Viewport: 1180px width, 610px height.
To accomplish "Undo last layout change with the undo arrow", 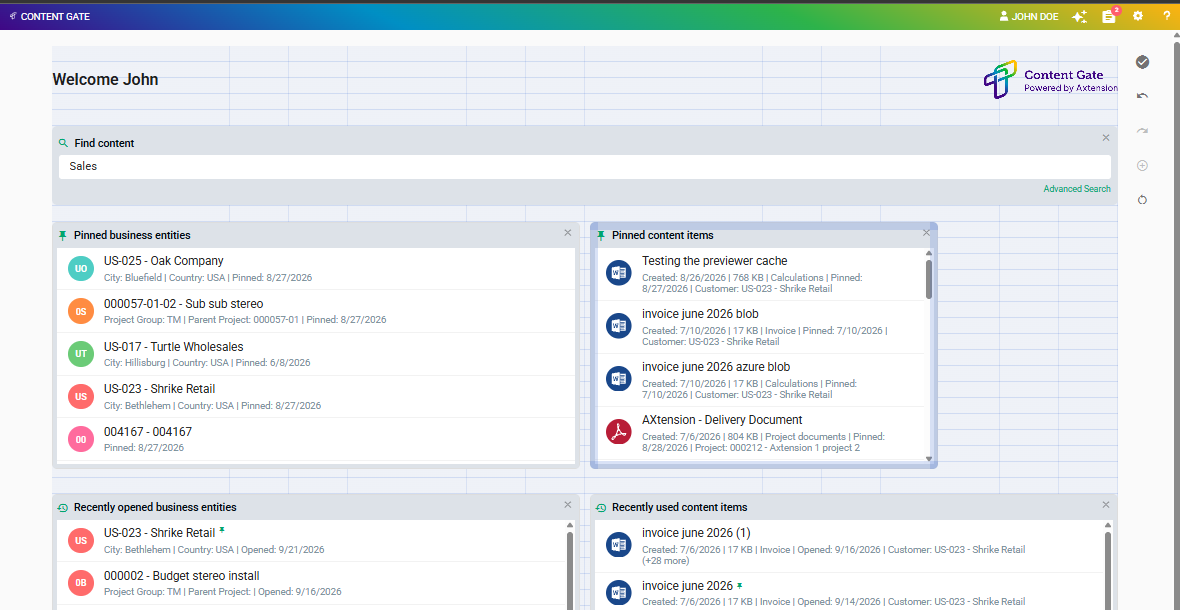I will [x=1142, y=96].
